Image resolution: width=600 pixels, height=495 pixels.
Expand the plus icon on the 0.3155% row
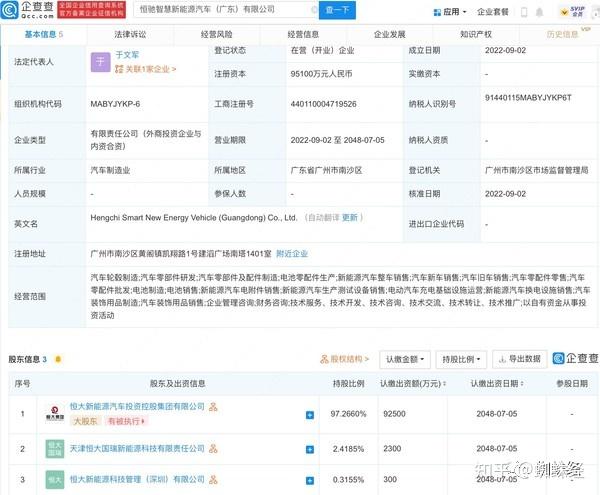pyautogui.click(x=310, y=480)
